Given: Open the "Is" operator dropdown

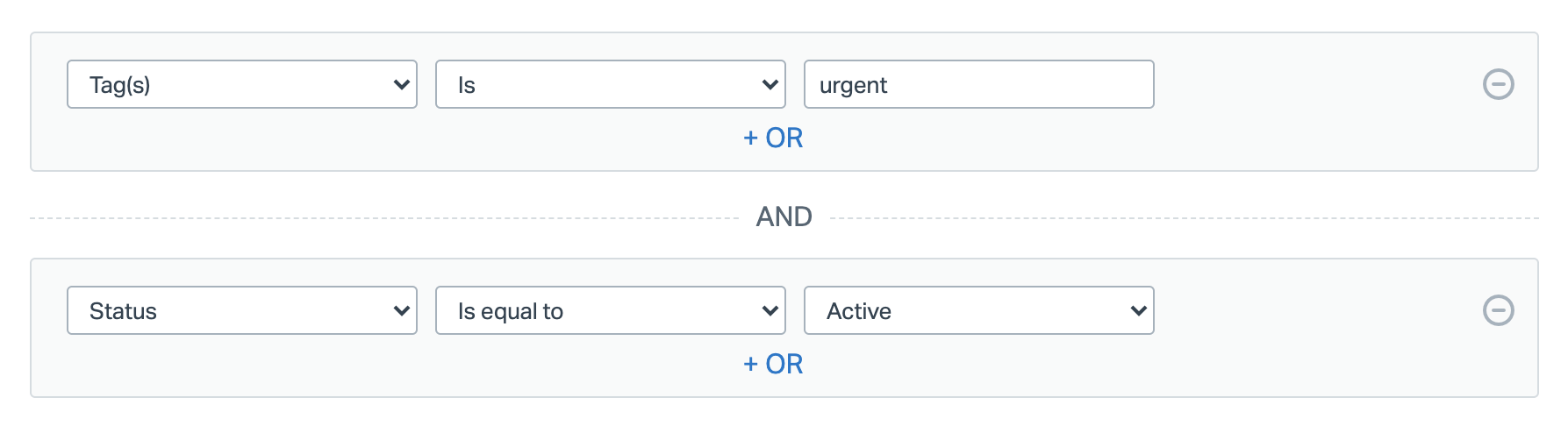Looking at the screenshot, I should [610, 84].
